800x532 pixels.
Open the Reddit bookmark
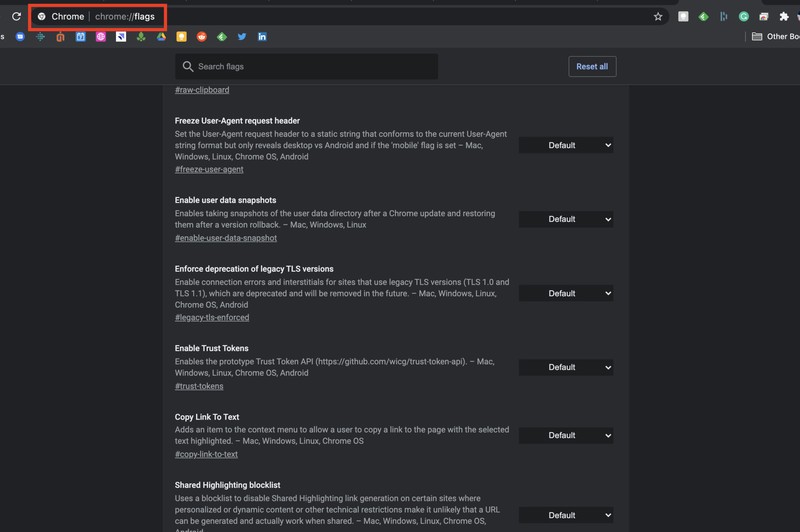tap(202, 36)
